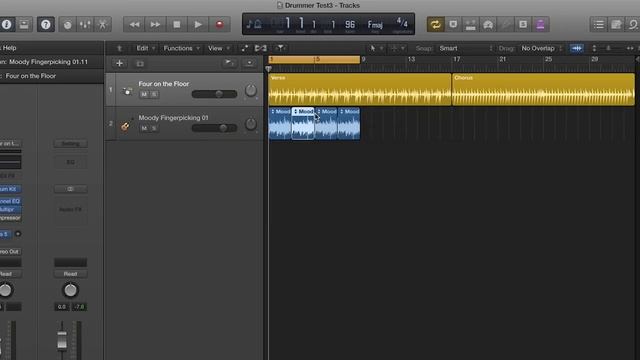640x360 pixels.
Task: Click the guitar icon on track 2
Action: pyautogui.click(x=125, y=126)
